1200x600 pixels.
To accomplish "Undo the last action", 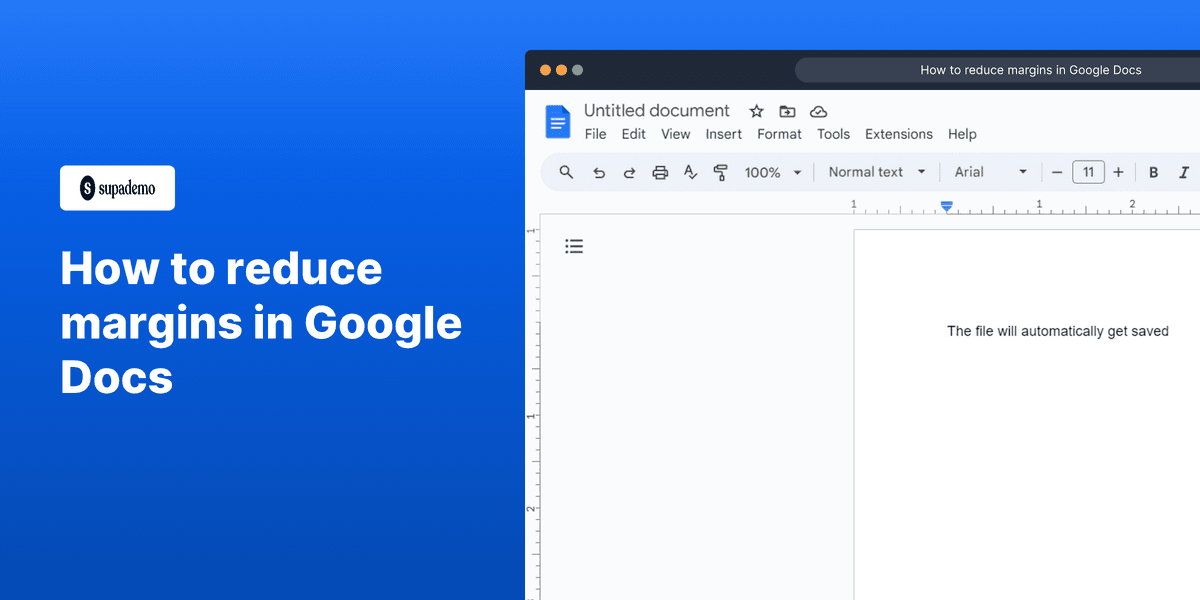I will click(599, 172).
